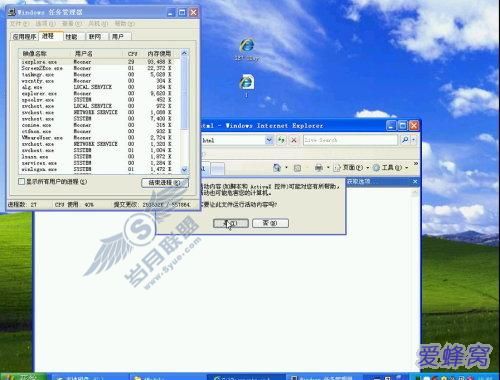
Task: Open the IE address bar dropdown
Action: (269, 140)
